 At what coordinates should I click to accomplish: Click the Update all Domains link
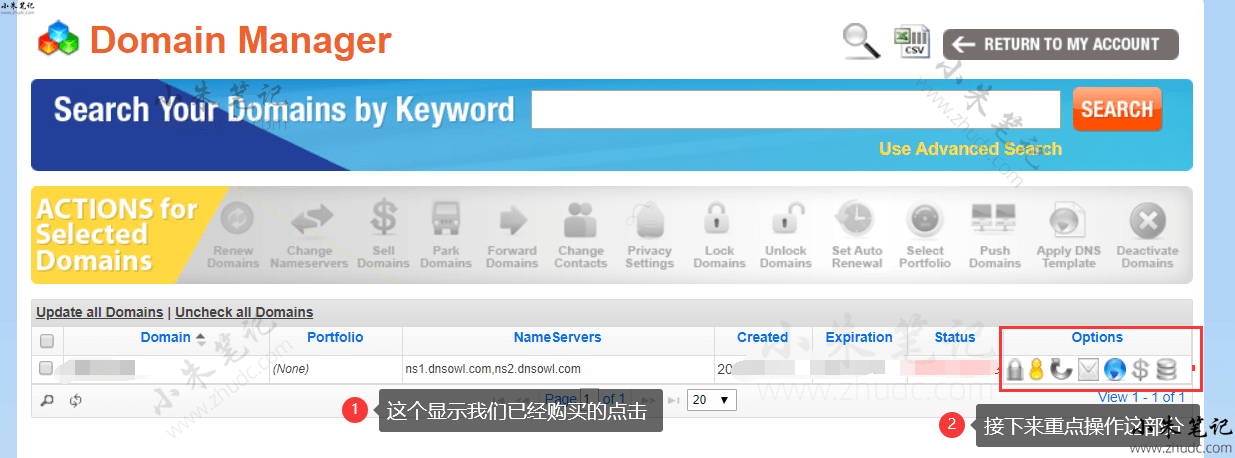coord(100,312)
